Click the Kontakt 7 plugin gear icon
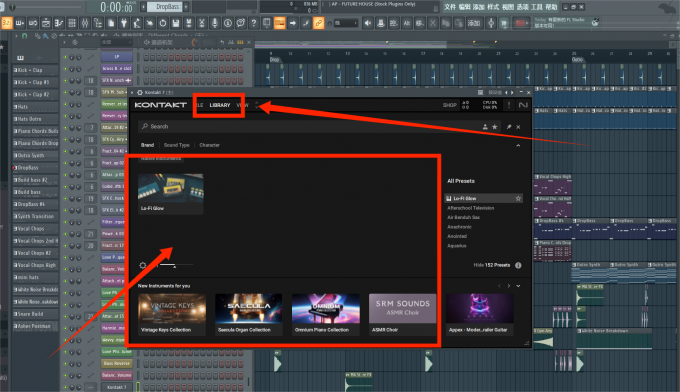Image resolution: width=680 pixels, height=392 pixels. 140,92
